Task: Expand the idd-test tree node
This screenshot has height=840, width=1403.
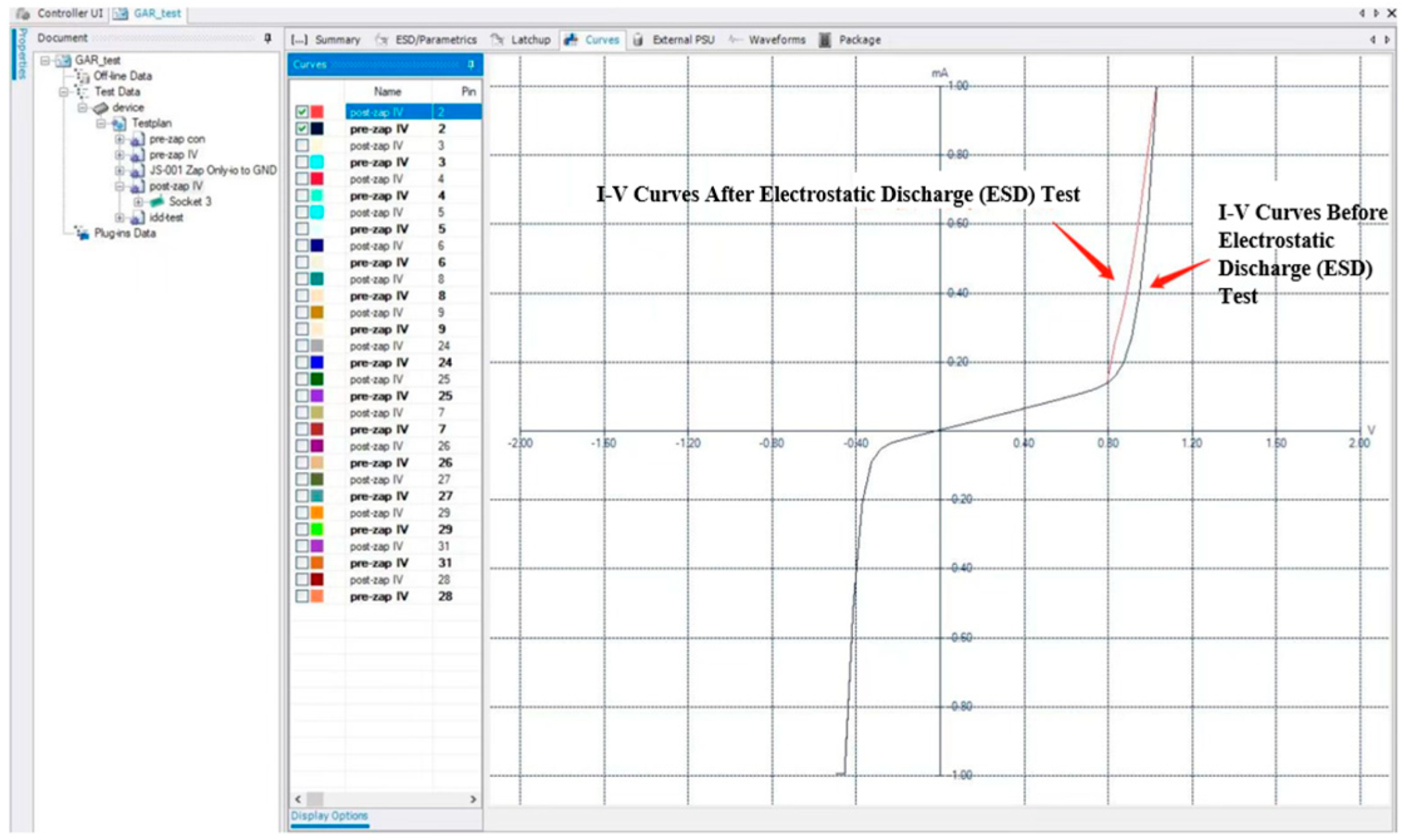Action: click(119, 218)
